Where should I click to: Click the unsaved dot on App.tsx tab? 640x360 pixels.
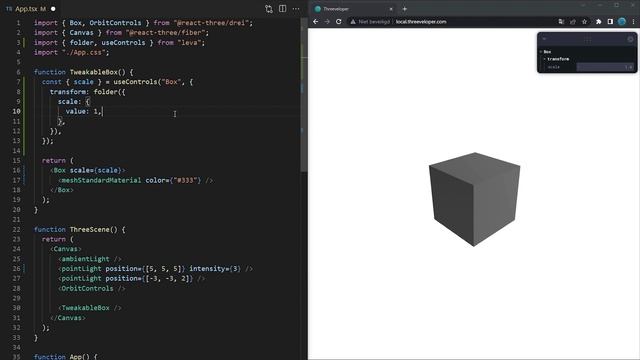[53, 9]
